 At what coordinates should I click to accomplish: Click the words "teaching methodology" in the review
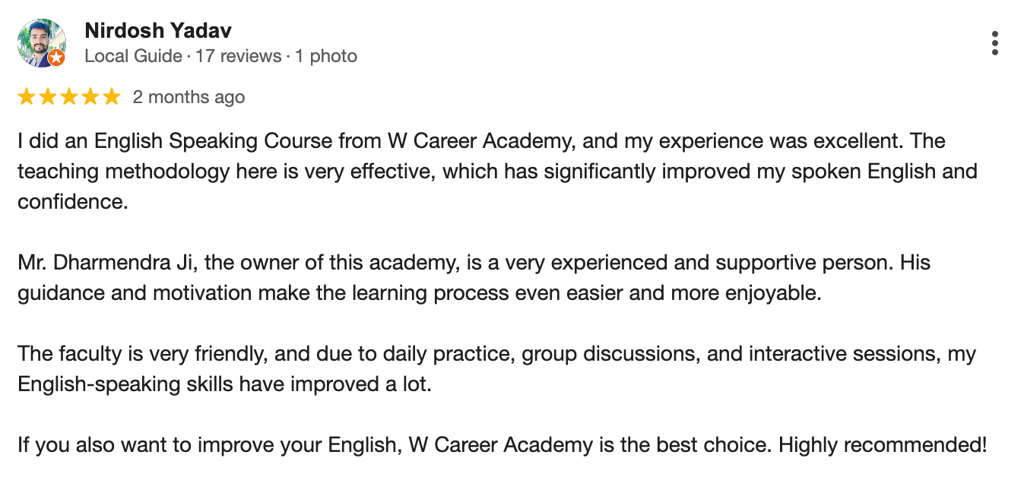(124, 171)
